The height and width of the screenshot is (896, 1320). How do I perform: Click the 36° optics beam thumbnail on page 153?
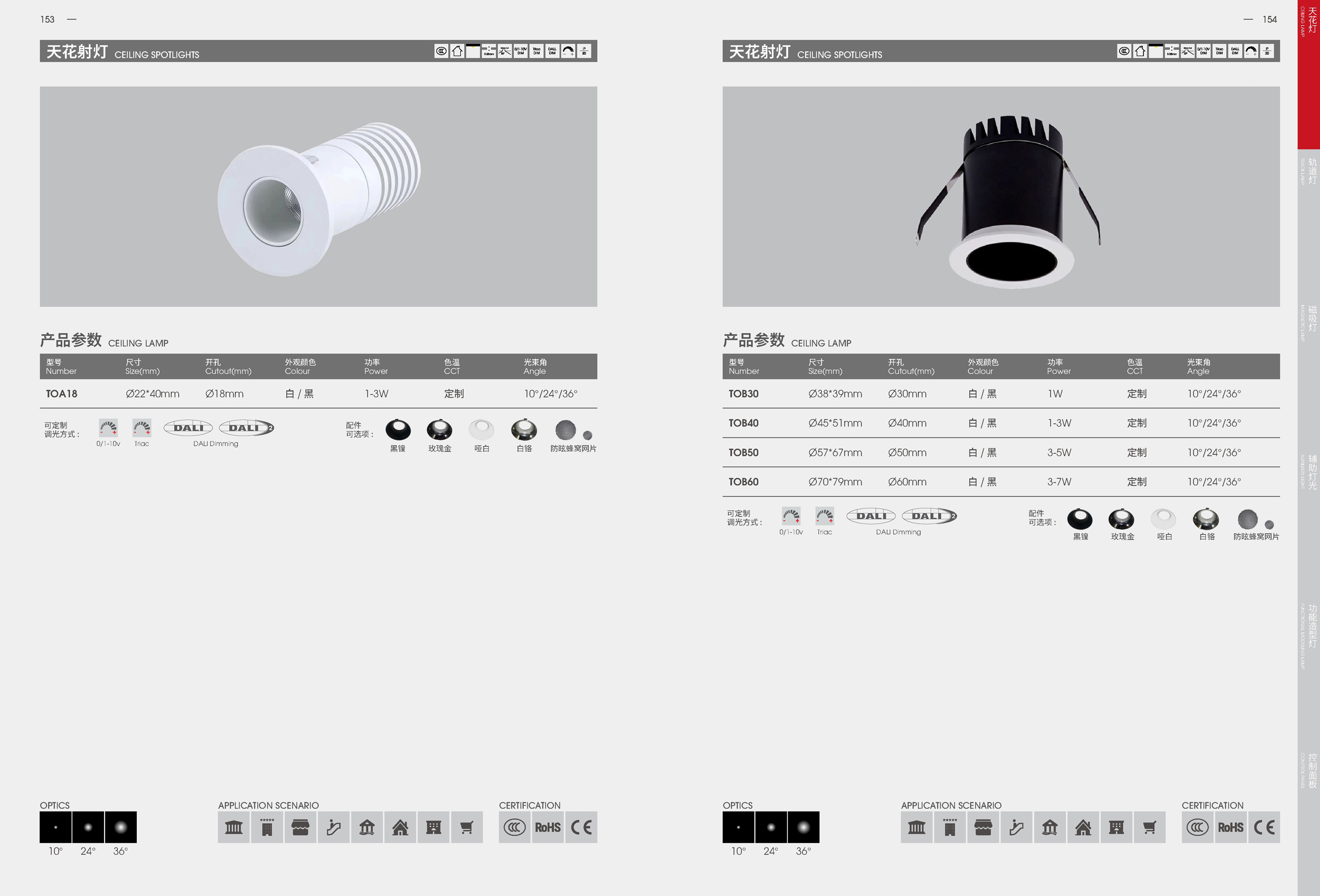point(120,827)
